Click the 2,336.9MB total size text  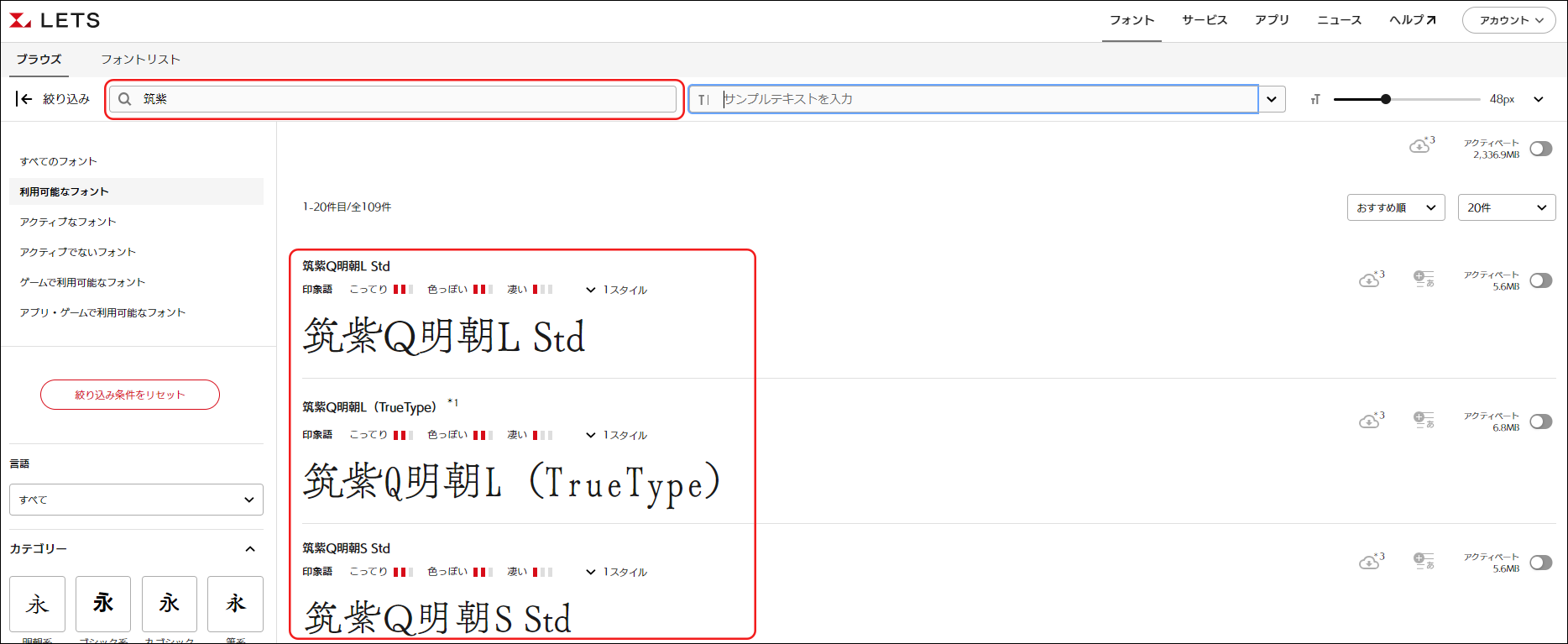click(1496, 154)
